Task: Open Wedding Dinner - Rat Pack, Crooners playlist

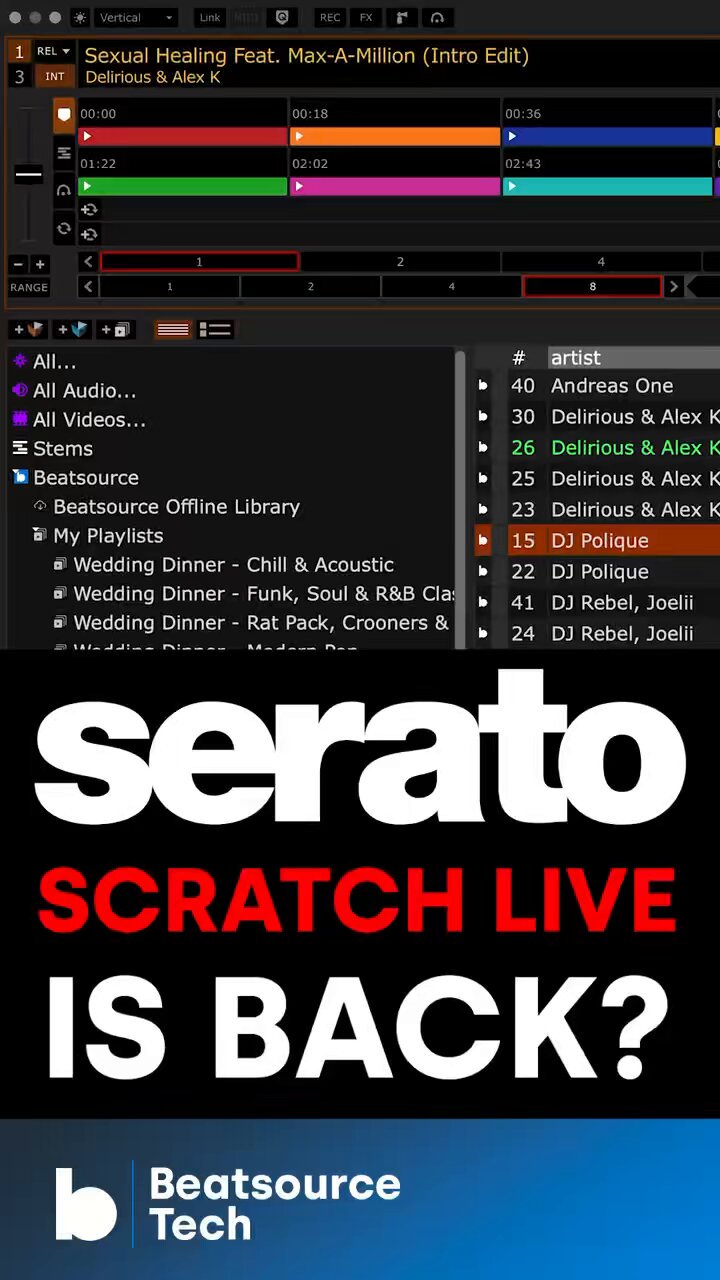Action: coord(260,623)
